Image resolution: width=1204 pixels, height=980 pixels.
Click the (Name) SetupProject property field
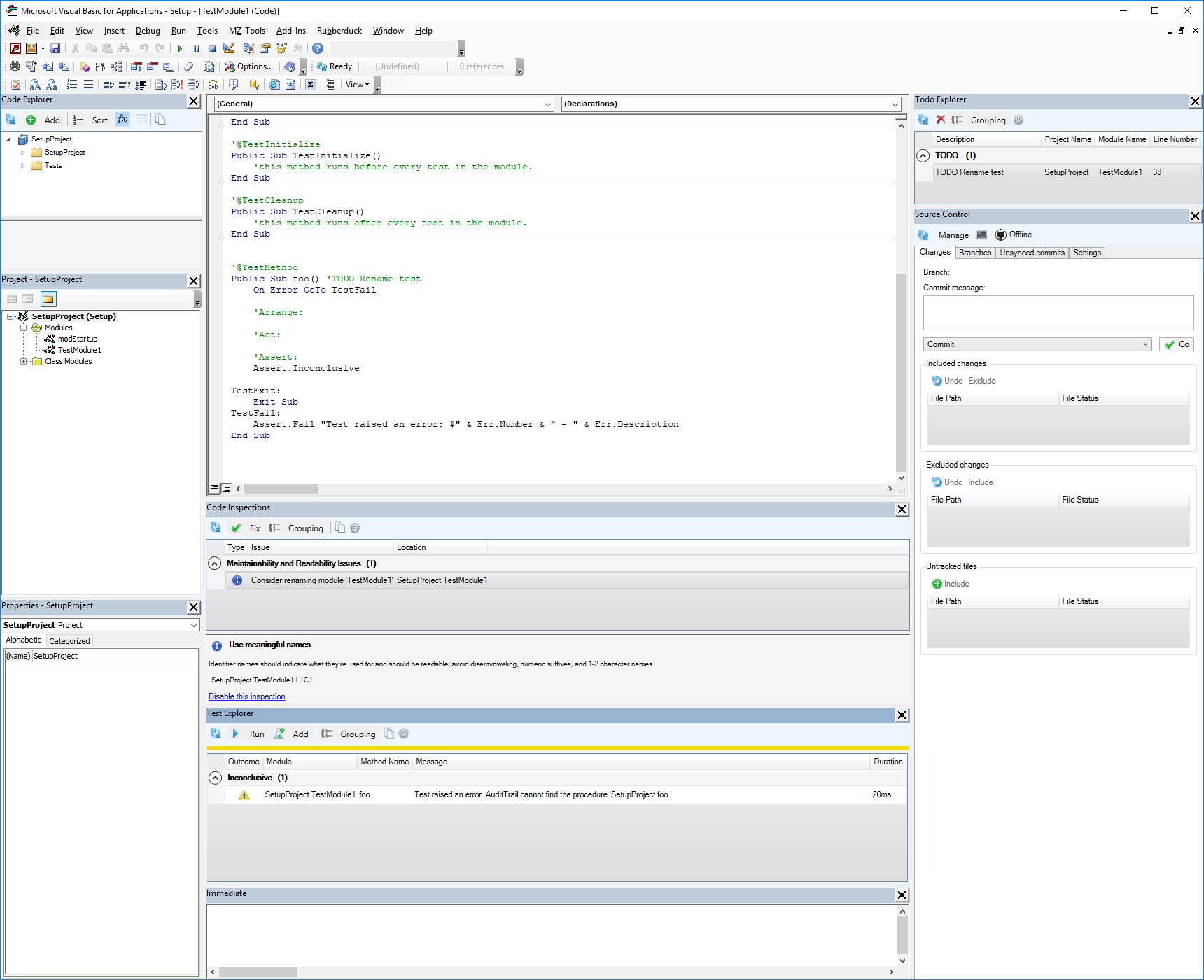[x=101, y=656]
